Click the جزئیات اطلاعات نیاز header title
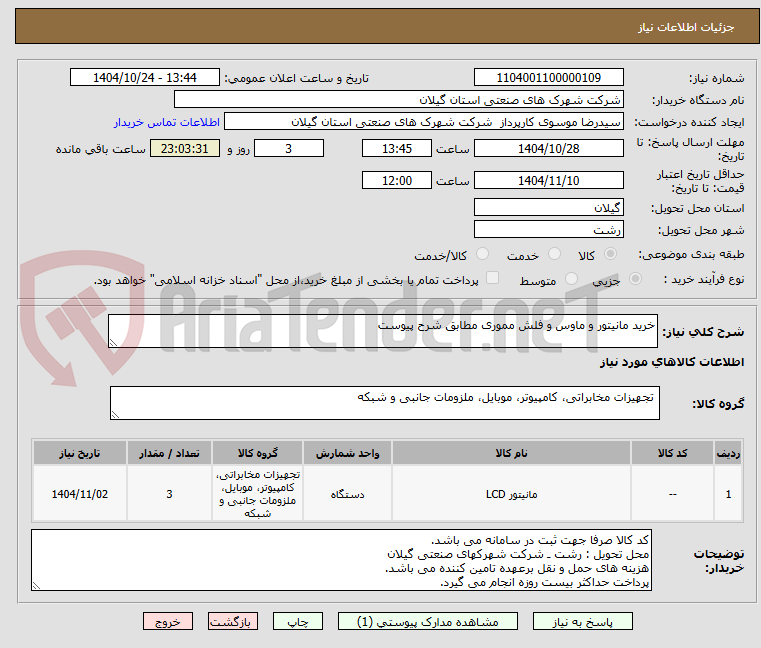 pyautogui.click(x=685, y=27)
